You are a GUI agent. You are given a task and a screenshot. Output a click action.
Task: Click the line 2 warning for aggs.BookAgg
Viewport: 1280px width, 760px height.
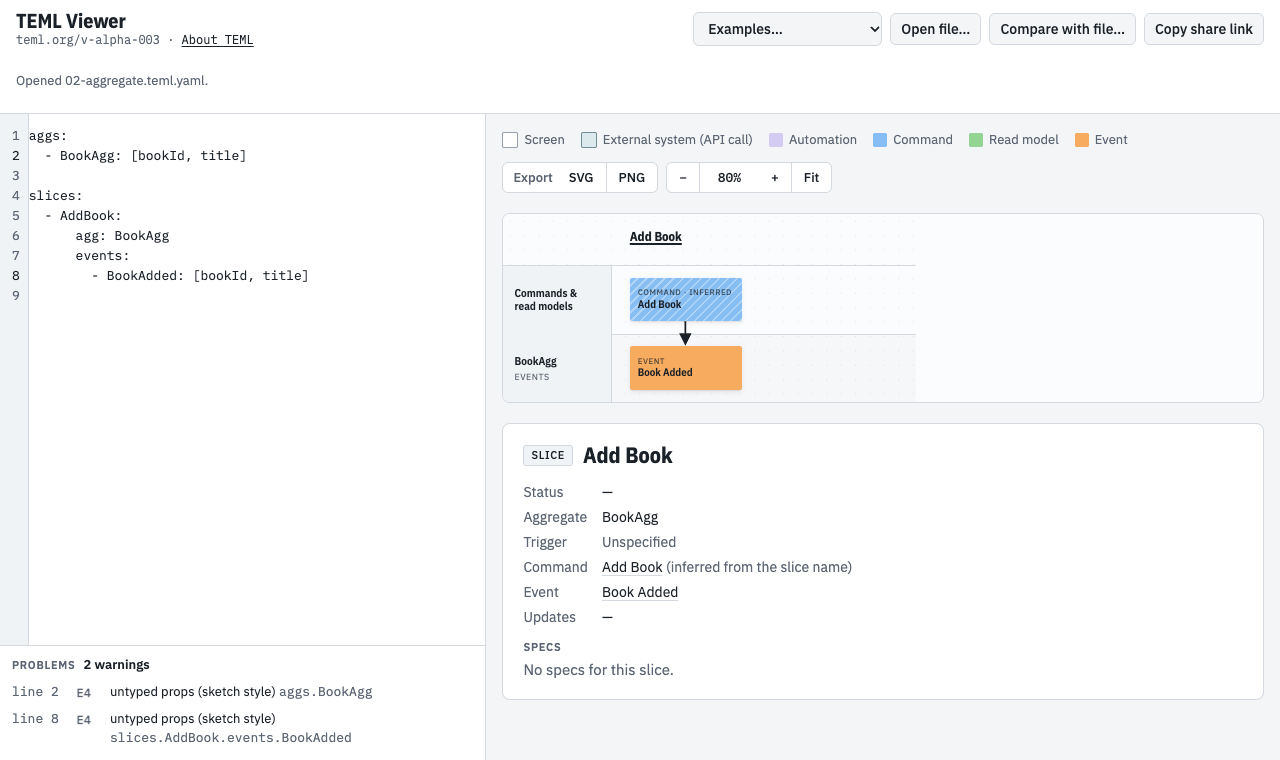[242, 692]
